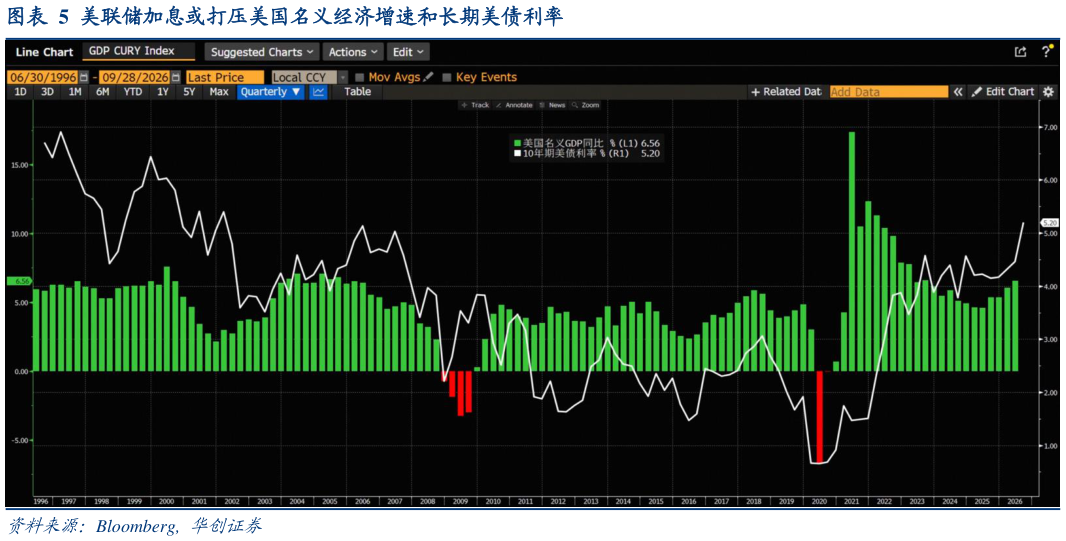This screenshot has height=541, width=1066.
Task: Click the line chart type icon
Action: 317,92
